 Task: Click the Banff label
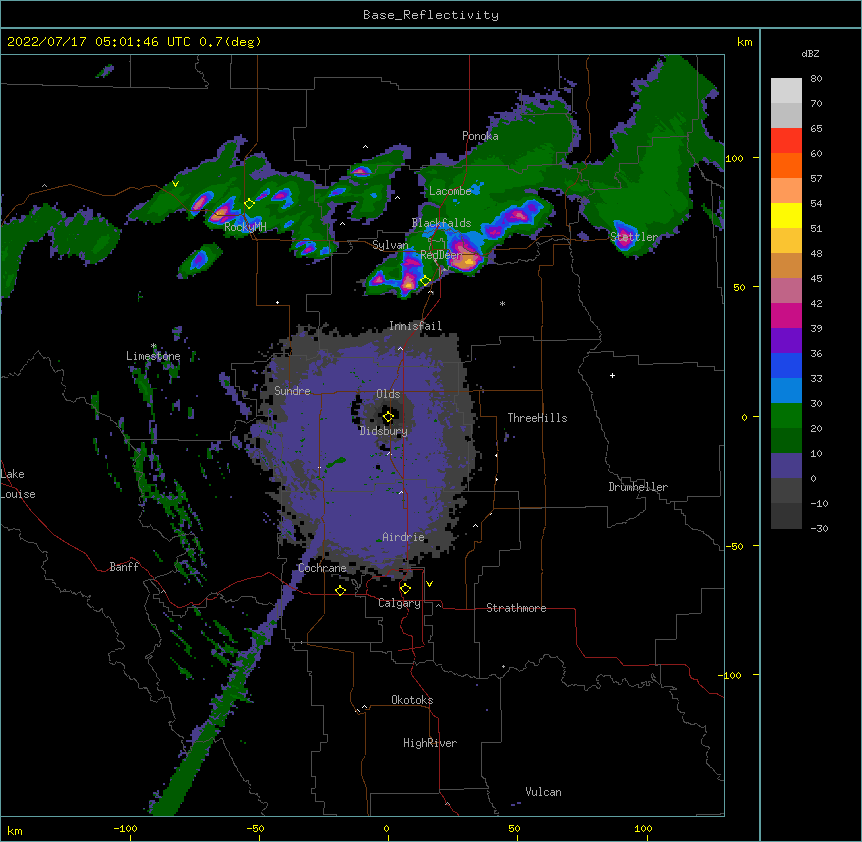[124, 567]
